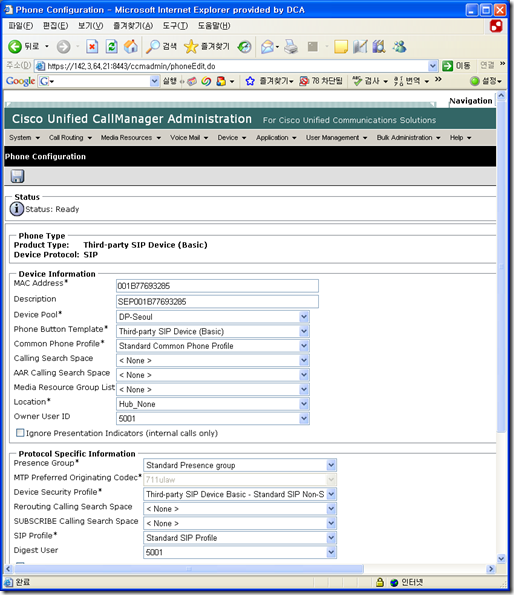
Task: Click the Google toolbar translate icon
Action: click(x=398, y=81)
